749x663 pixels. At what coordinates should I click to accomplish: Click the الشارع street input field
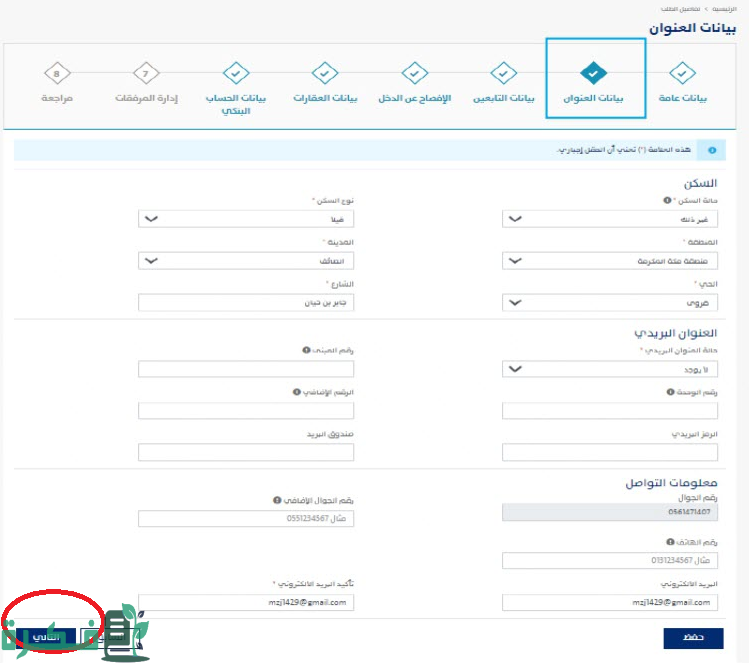pyautogui.click(x=246, y=302)
